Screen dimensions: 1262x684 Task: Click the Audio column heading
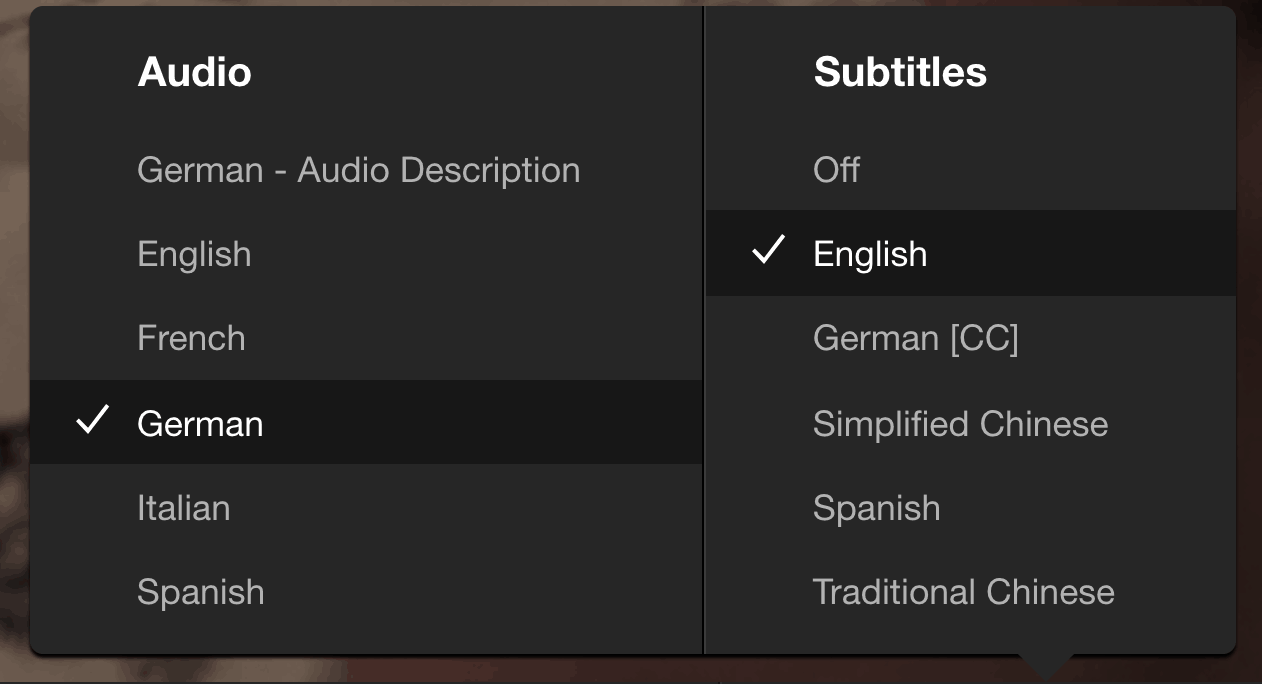194,72
